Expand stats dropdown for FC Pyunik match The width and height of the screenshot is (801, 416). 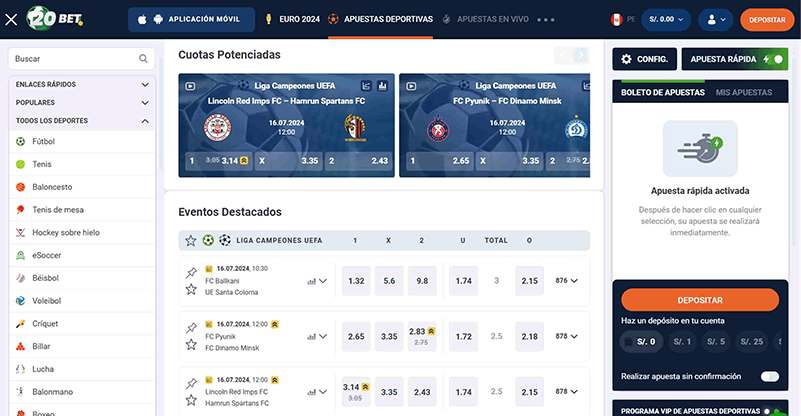coord(317,336)
